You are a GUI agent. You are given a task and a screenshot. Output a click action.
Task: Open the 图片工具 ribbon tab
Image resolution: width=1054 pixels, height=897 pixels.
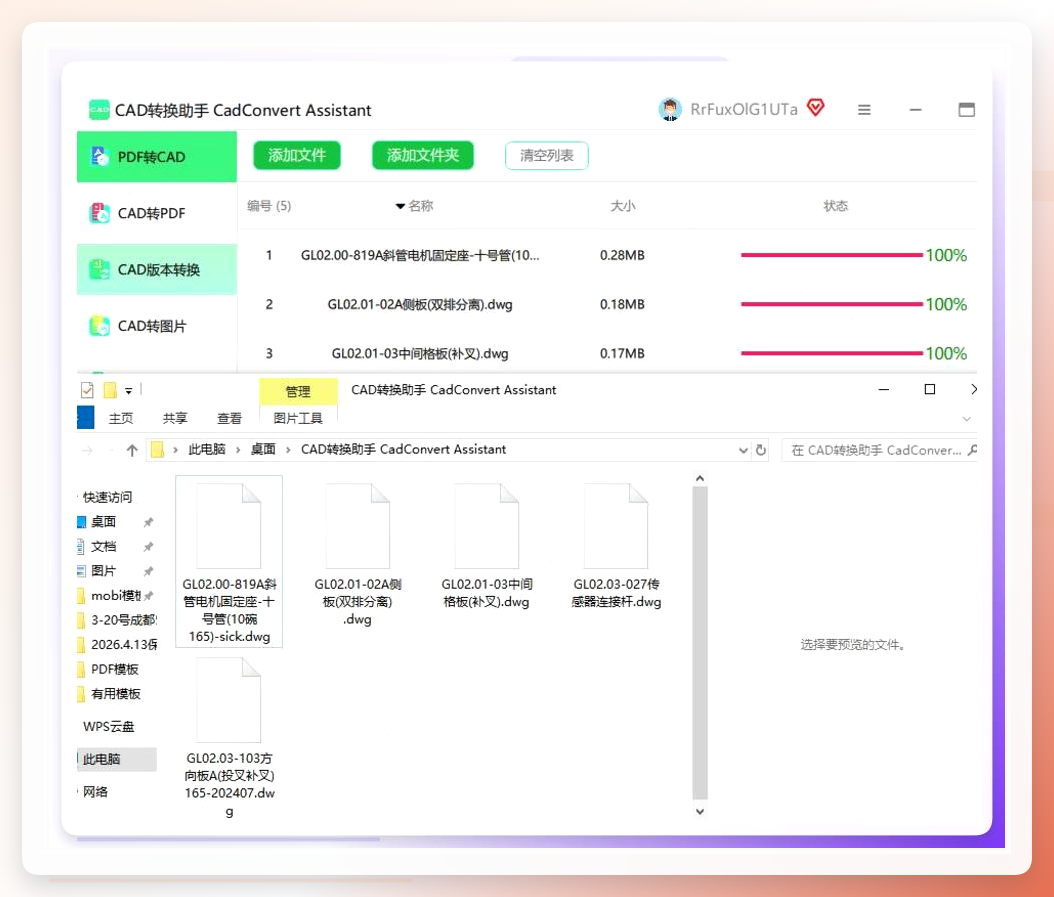point(298,418)
